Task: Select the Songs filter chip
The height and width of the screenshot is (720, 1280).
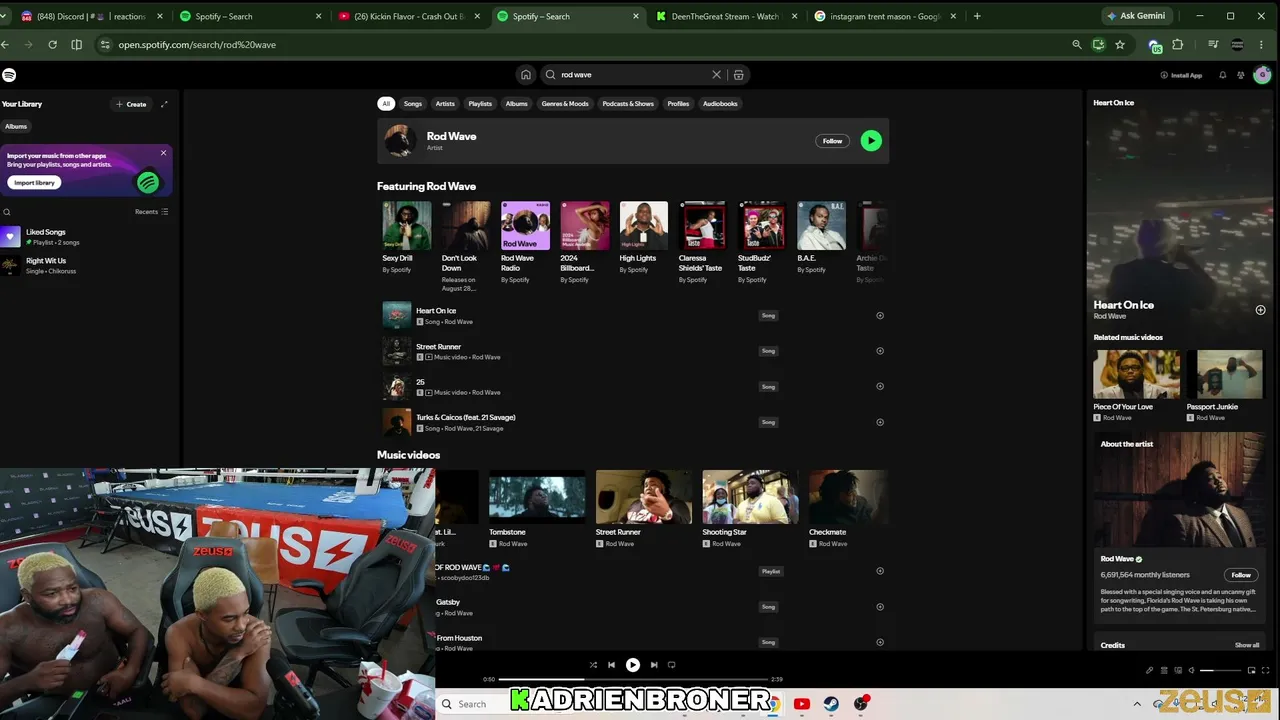Action: (x=413, y=104)
